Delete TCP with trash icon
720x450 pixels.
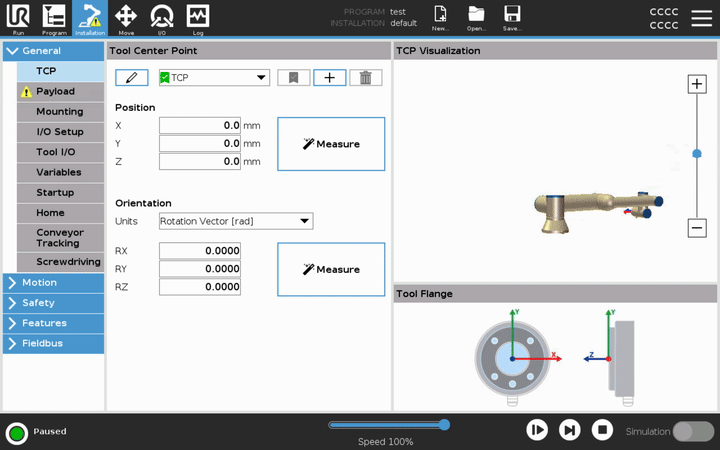[366, 78]
